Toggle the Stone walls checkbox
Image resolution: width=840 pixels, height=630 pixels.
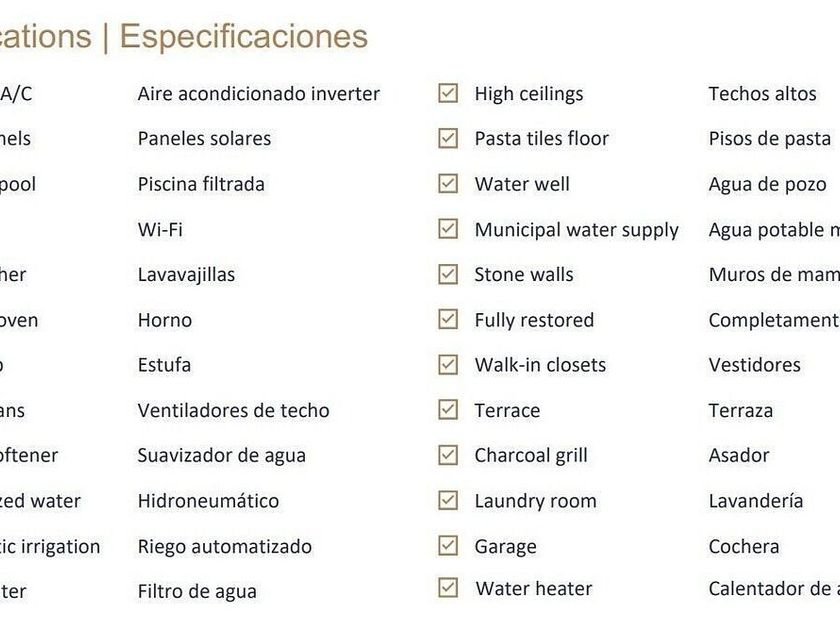(448, 274)
